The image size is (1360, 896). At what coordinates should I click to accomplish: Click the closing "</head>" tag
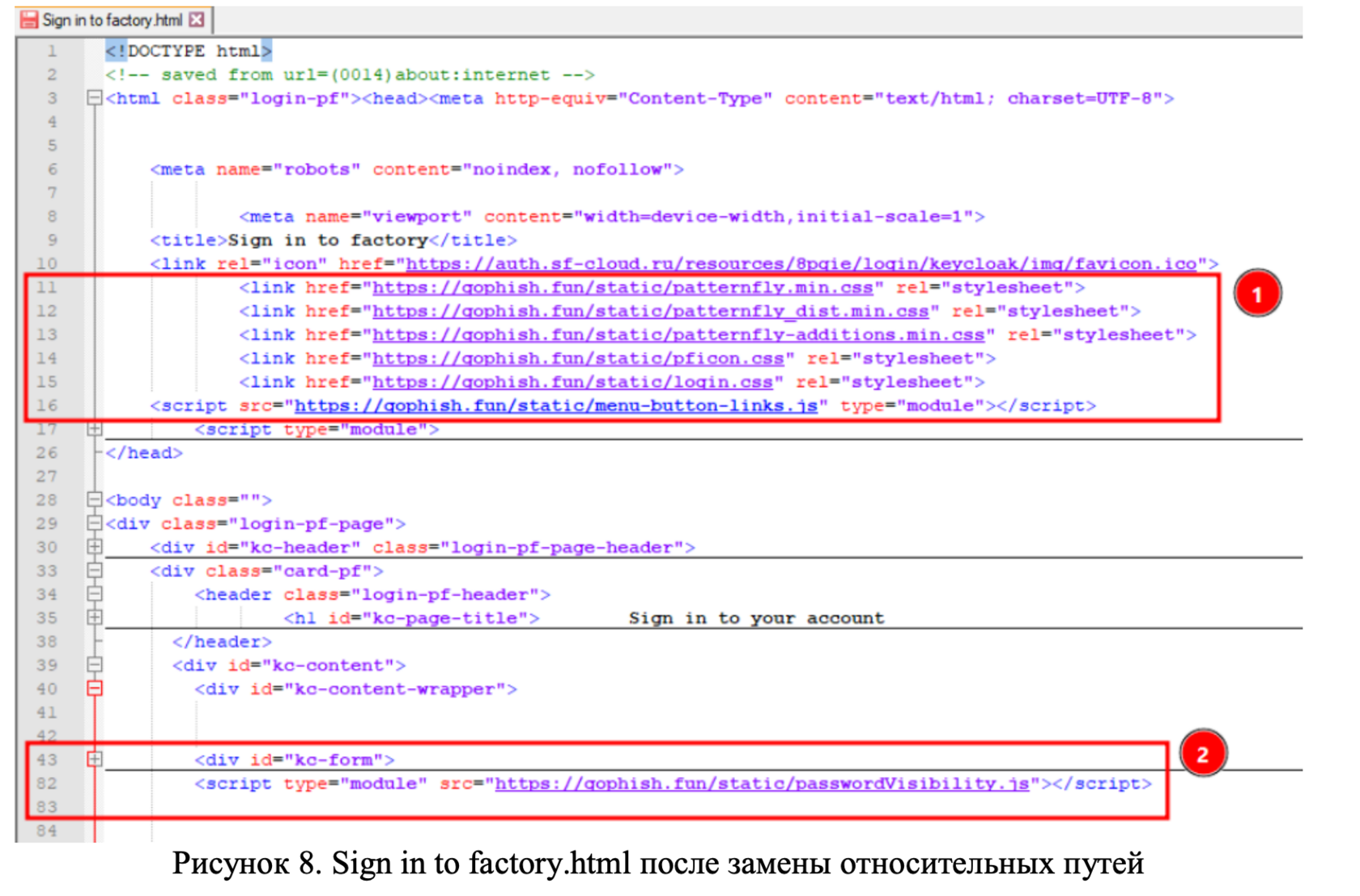[144, 452]
